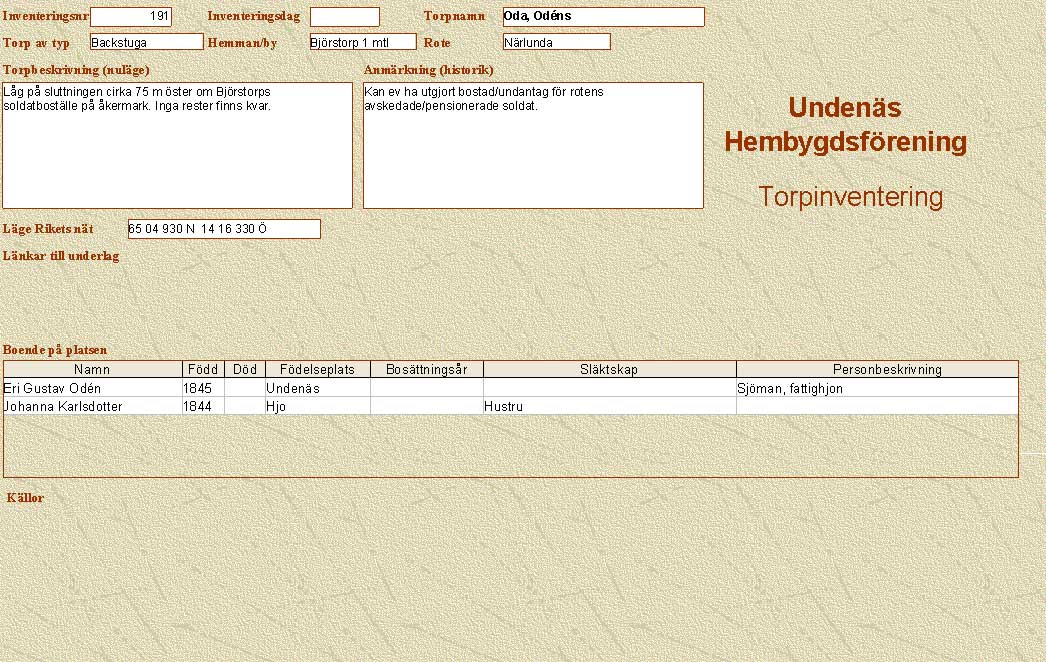Click the Hustru relationship cell
This screenshot has height=662, width=1046.
(x=609, y=407)
